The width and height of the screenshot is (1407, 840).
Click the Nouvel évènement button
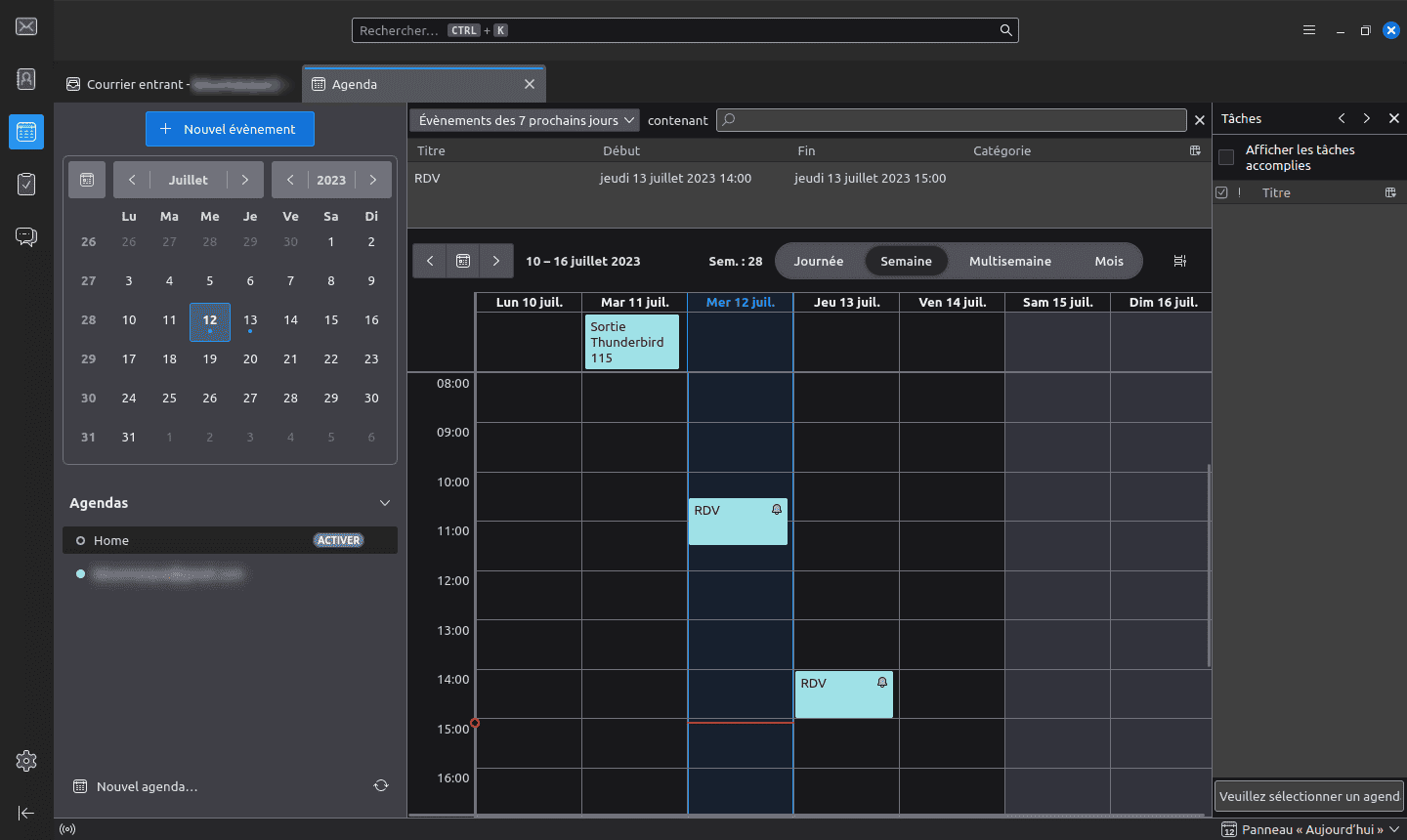(230, 129)
